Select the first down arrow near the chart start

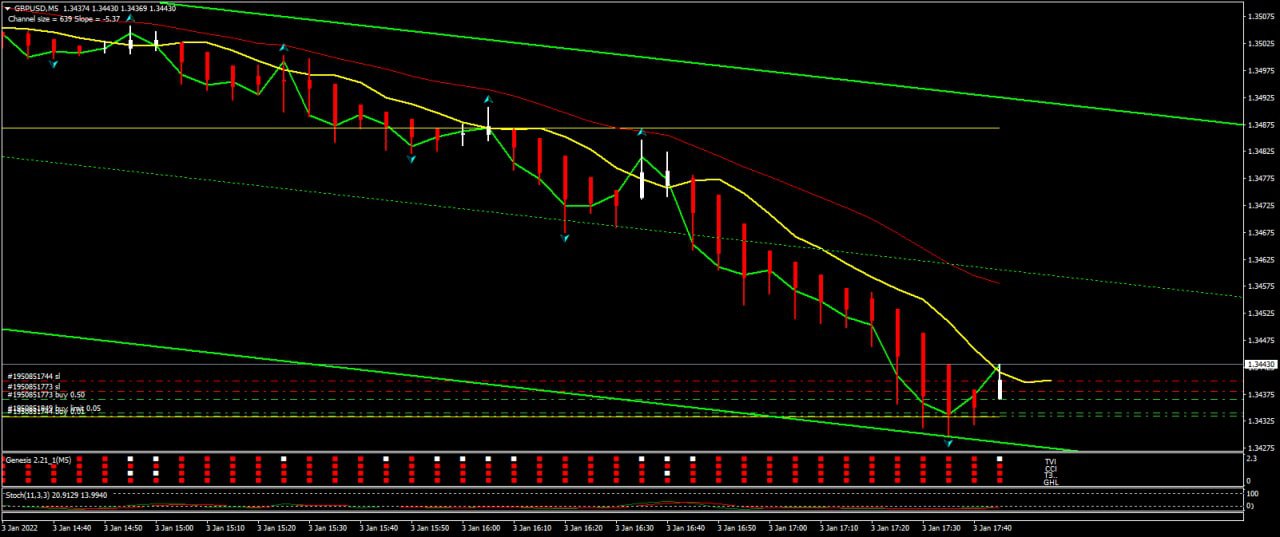click(53, 65)
